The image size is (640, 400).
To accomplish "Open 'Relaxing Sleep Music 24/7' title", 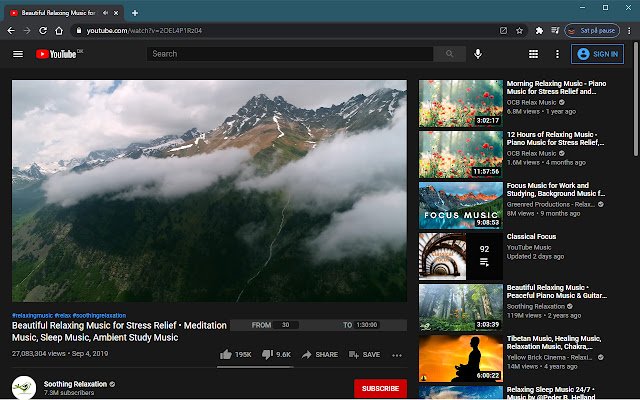I will click(x=551, y=393).
